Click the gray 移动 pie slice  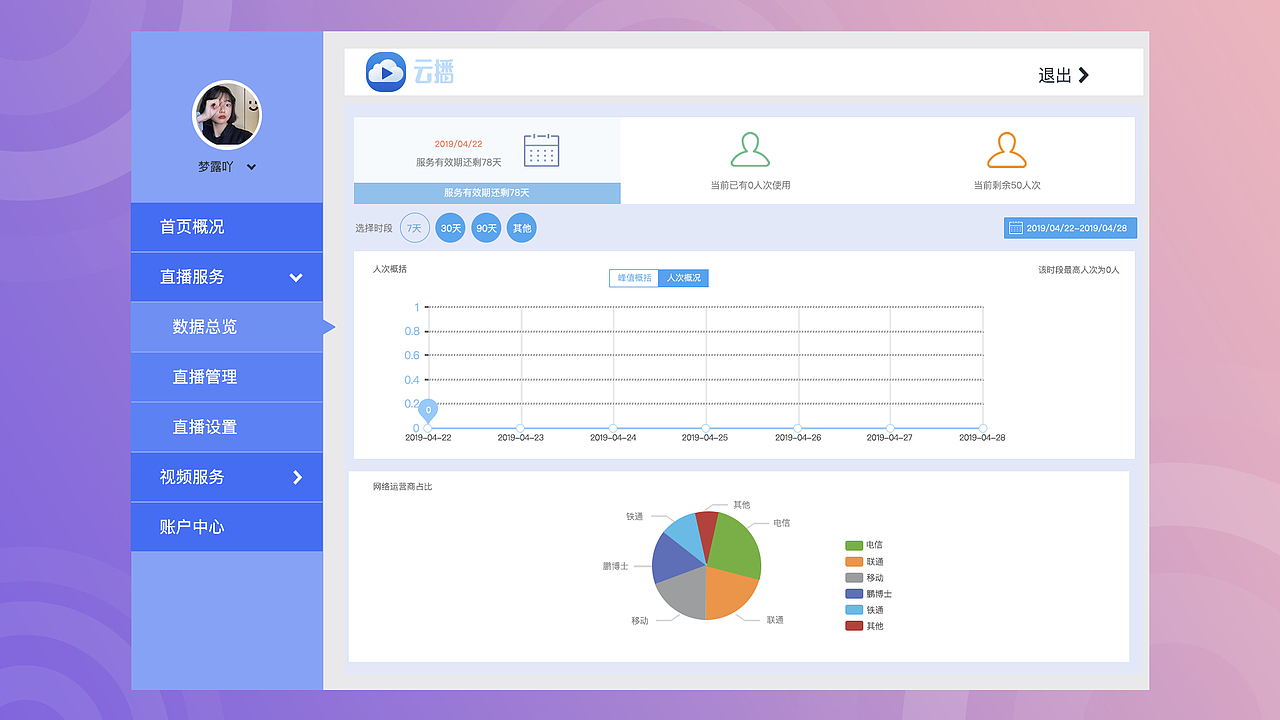point(682,596)
